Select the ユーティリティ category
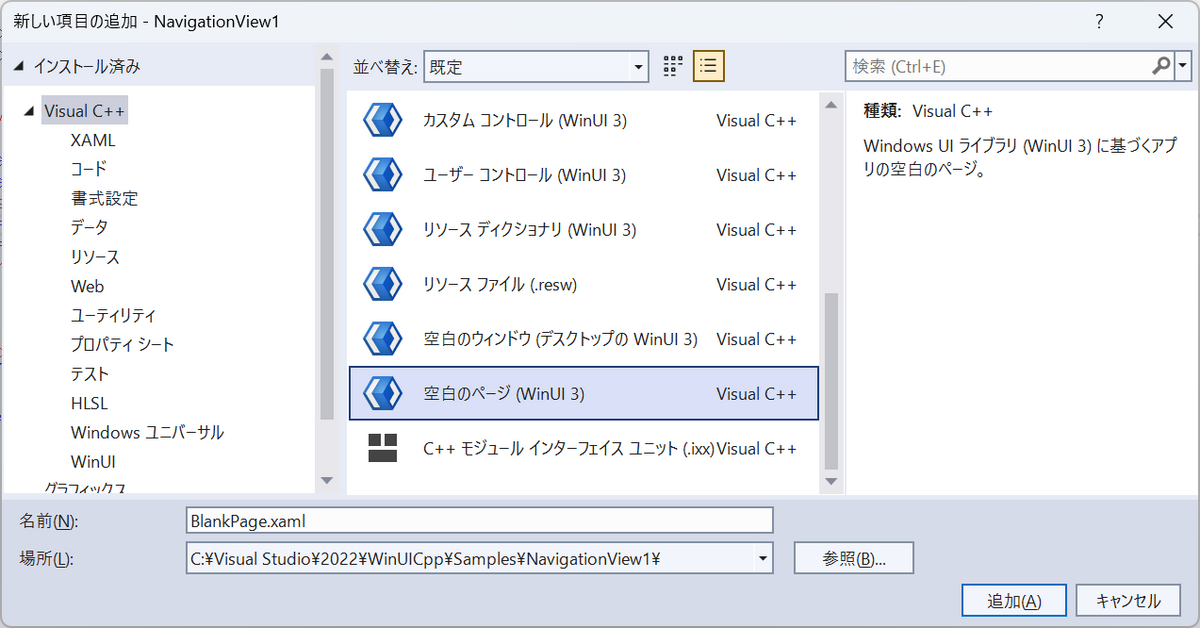This screenshot has width=1200, height=628. [113, 315]
